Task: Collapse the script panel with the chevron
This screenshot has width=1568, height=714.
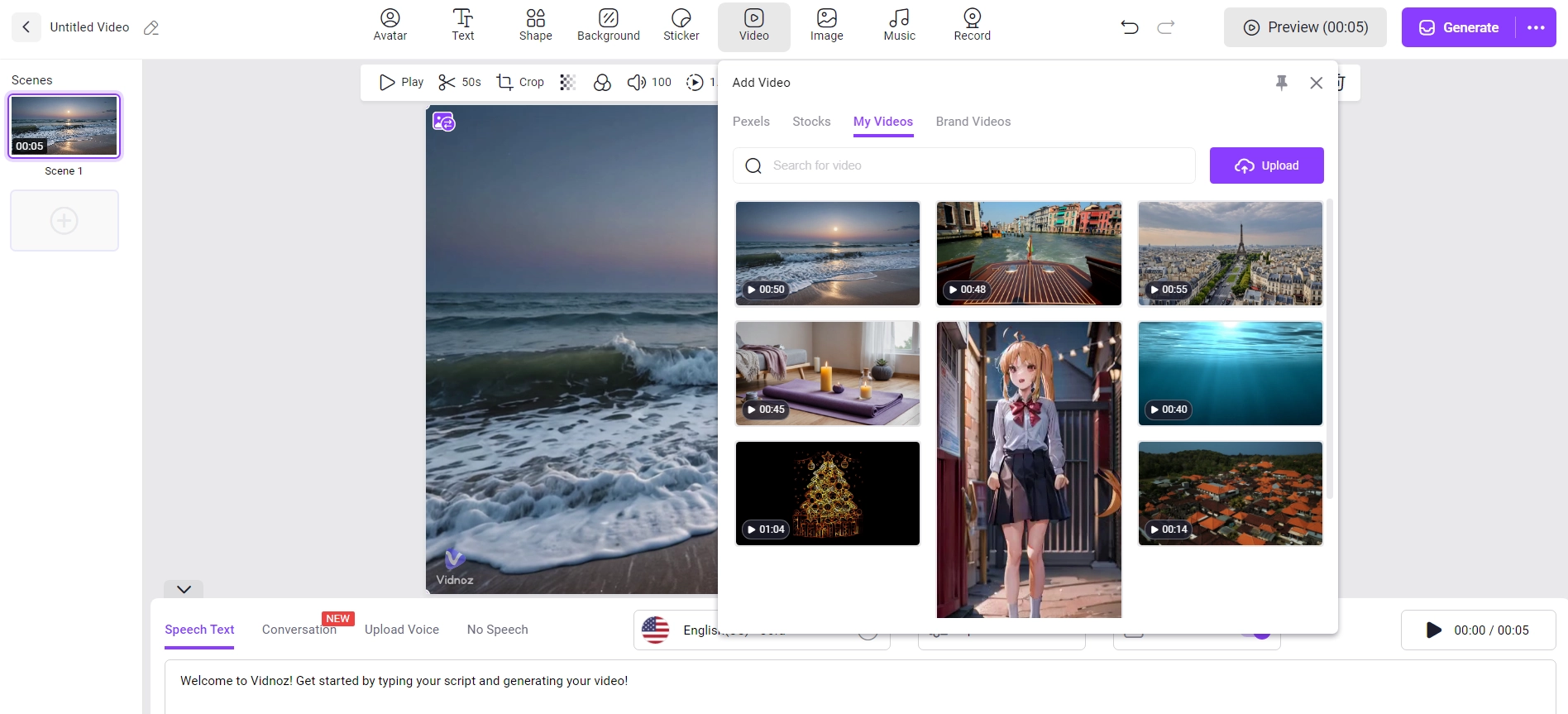Action: 184,589
